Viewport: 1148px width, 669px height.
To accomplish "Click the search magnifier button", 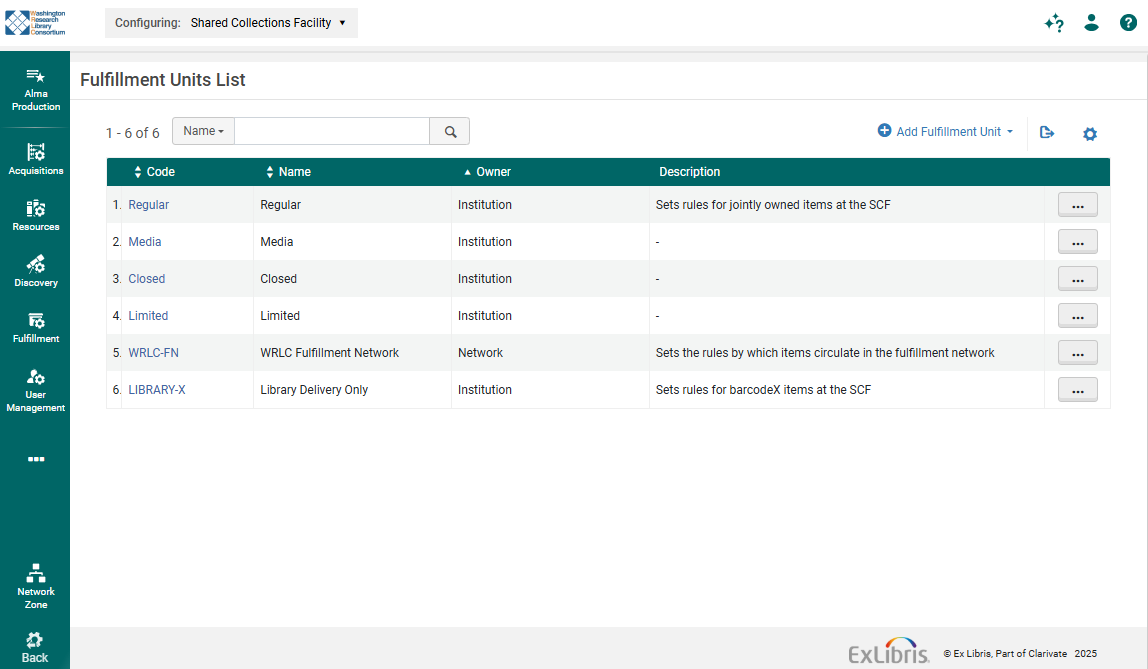I will pyautogui.click(x=450, y=131).
